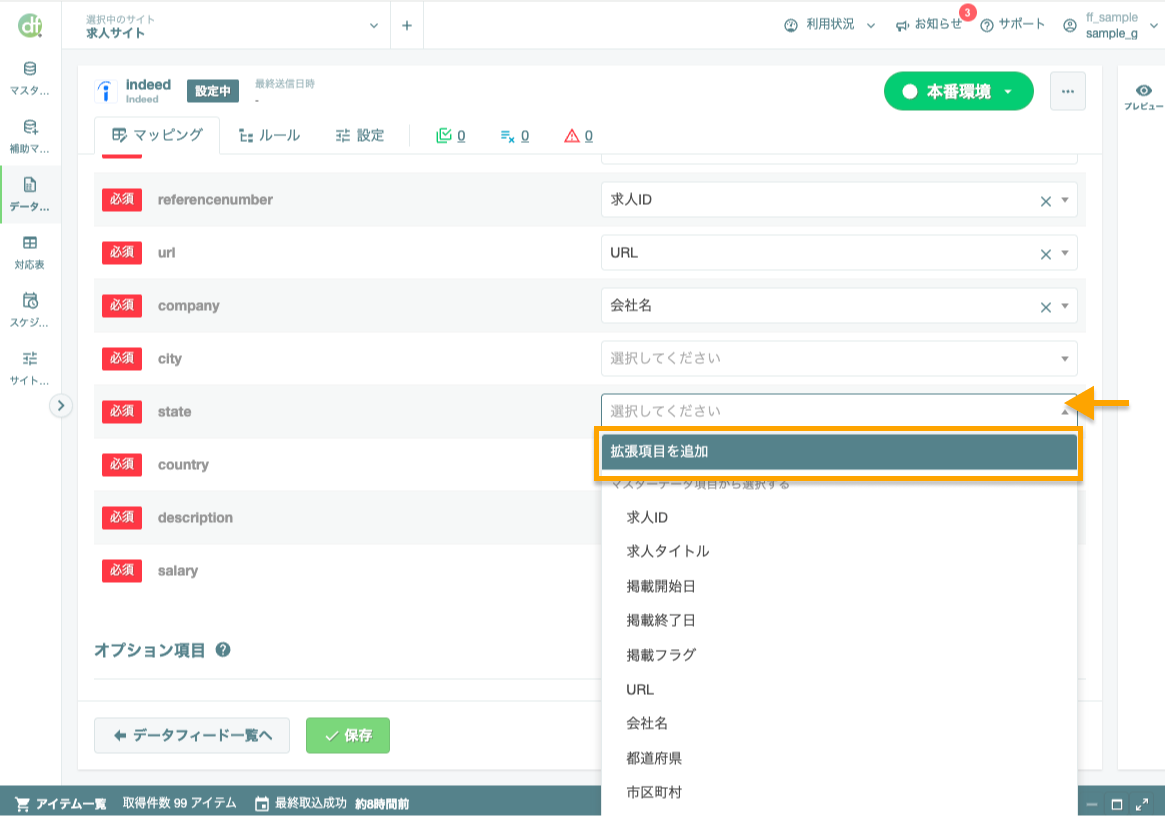
Task: Open the 利用状況 menu
Action: [830, 25]
